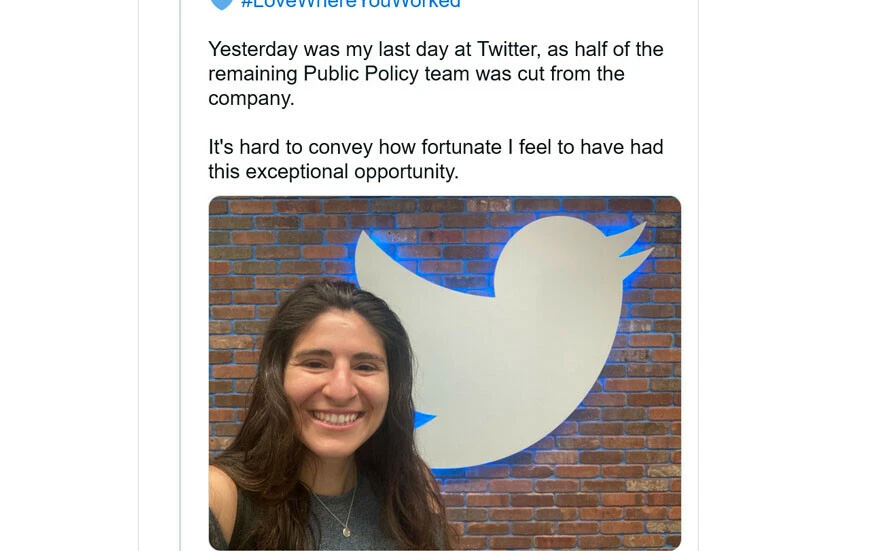Open the embedded tweet photo
The image size is (880, 551).
pyautogui.click(x=444, y=372)
